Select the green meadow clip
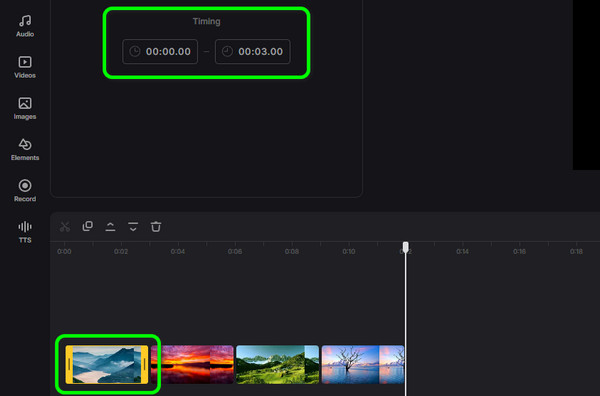Screen dimensions: 600x396 coord(277,365)
